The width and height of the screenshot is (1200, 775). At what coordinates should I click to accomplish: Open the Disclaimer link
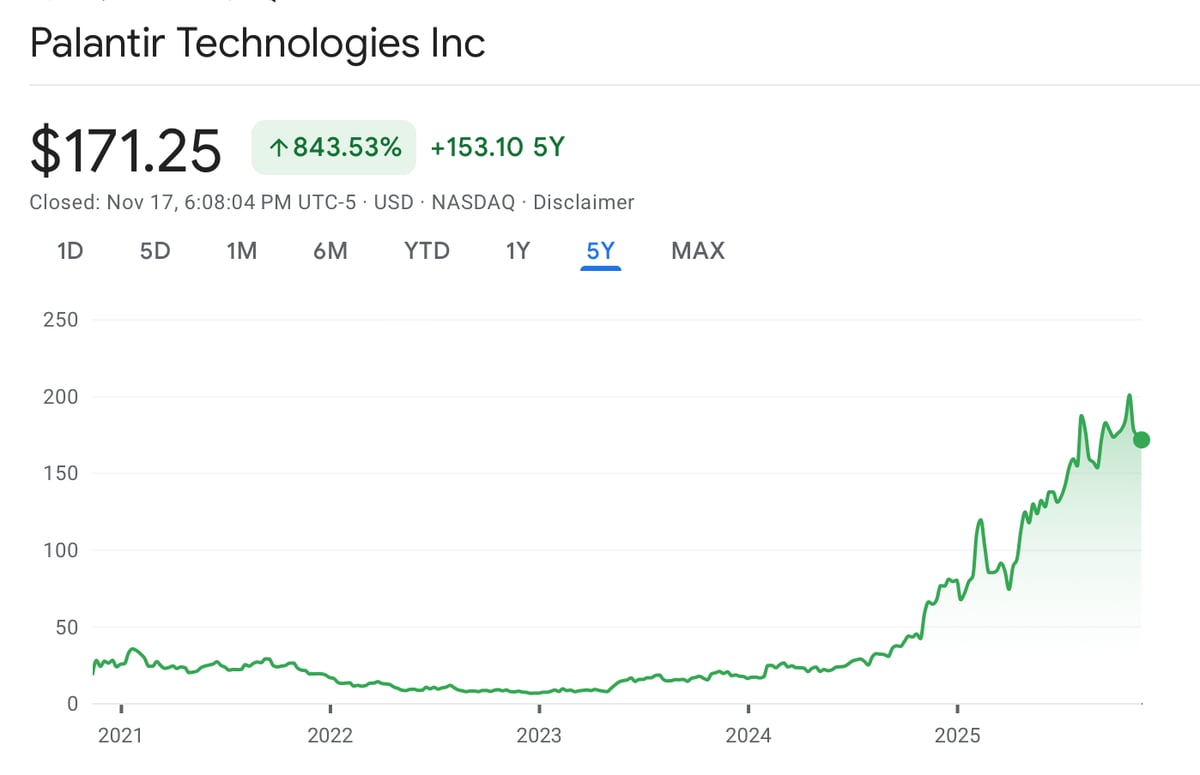(583, 202)
